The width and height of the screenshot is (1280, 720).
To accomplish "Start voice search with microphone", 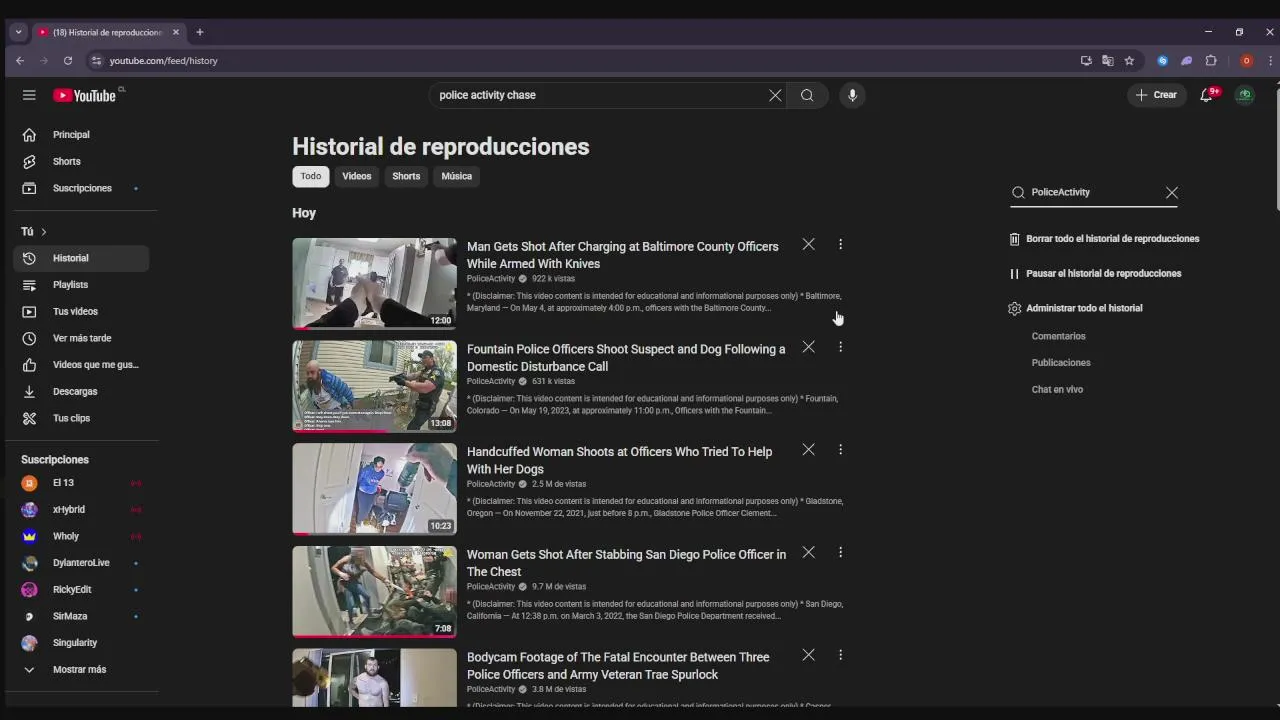I will pyautogui.click(x=852, y=95).
